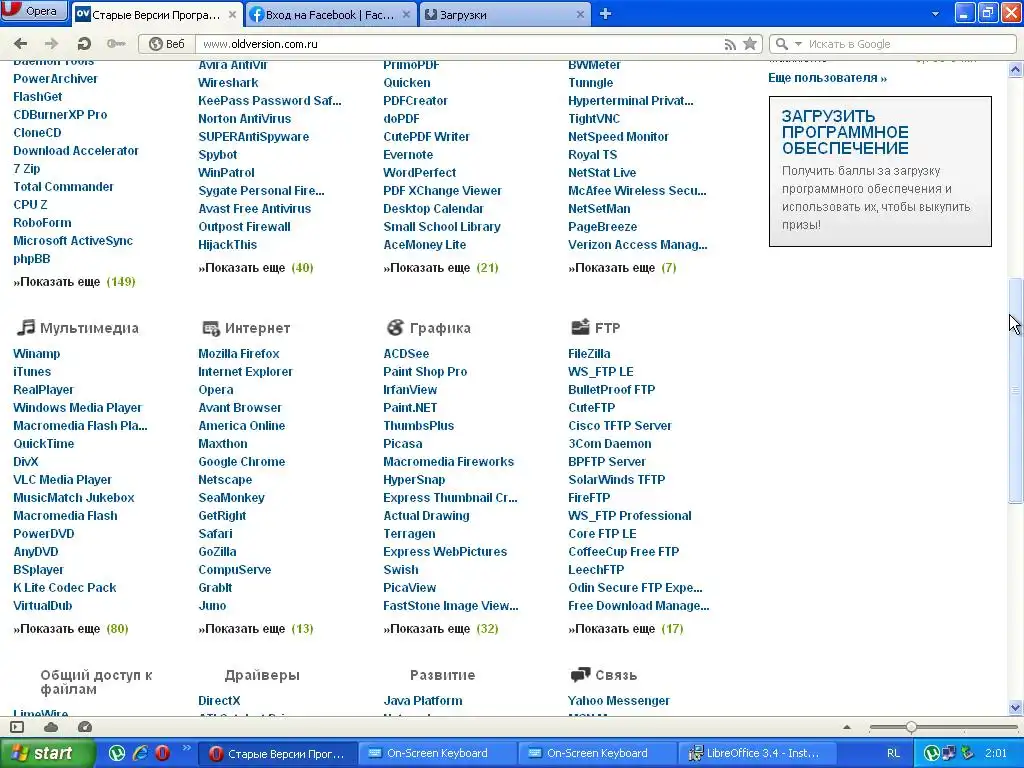Screen dimensions: 1024x768
Task: Open LibreOffice 3.4 installer taskbar item
Action: click(x=756, y=753)
